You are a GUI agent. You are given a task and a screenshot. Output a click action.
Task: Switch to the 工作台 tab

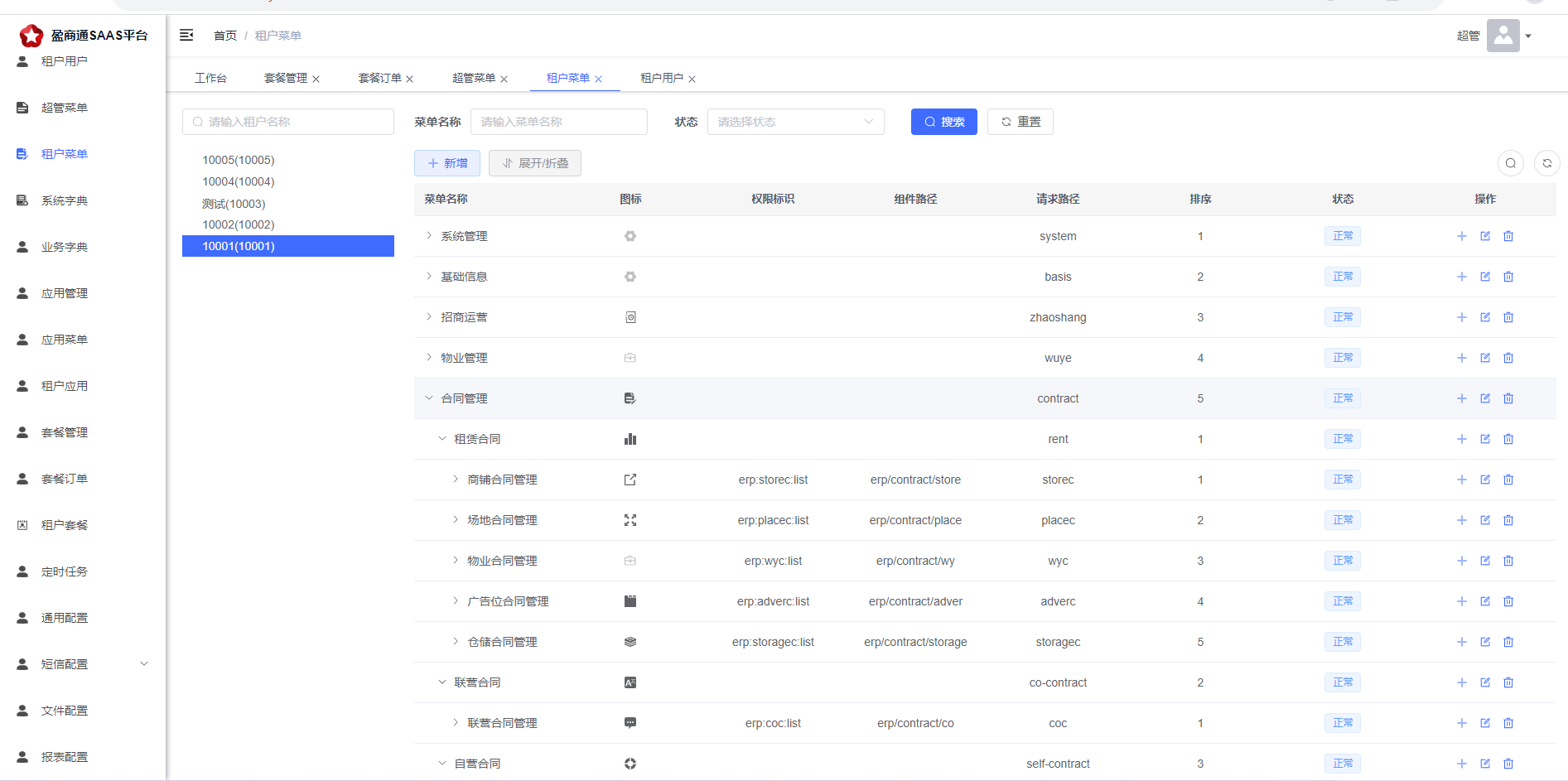tap(210, 78)
